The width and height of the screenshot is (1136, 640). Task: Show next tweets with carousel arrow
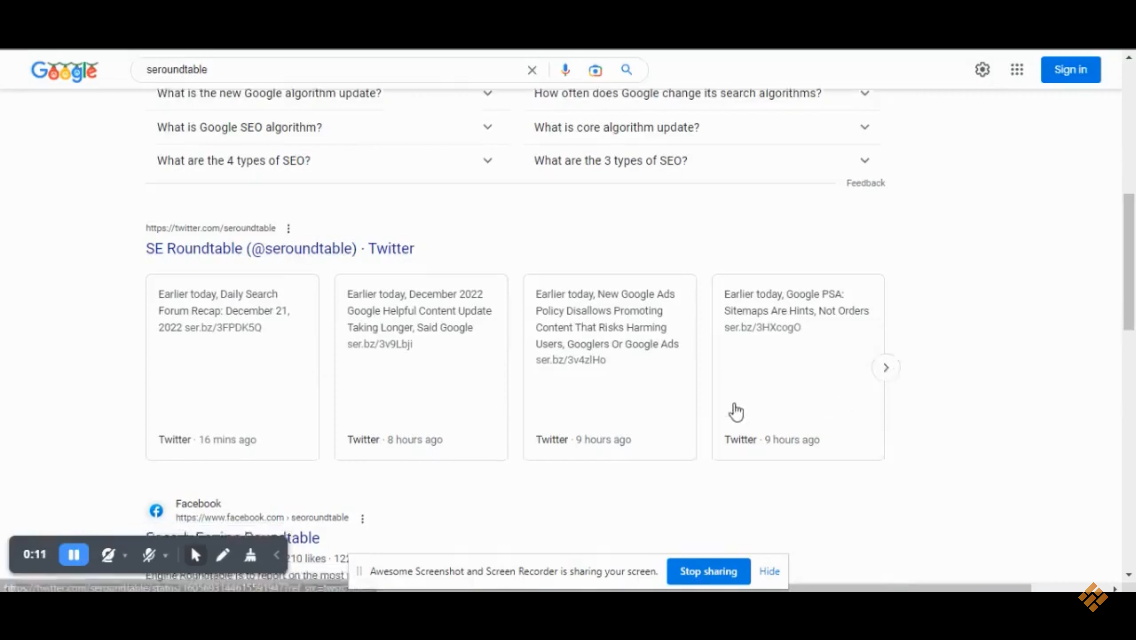[886, 368]
